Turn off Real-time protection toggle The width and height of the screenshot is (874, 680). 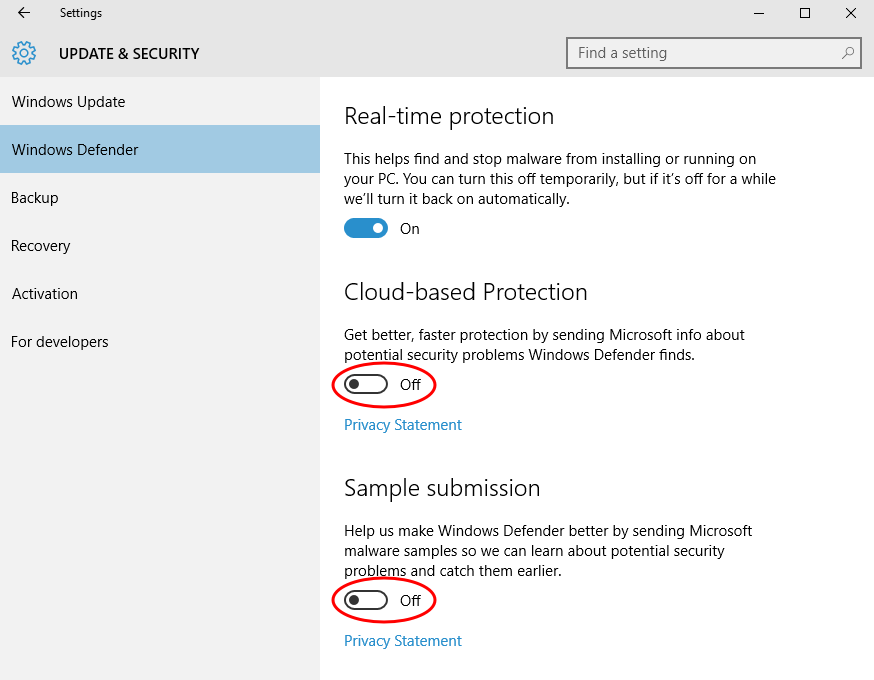coord(366,229)
